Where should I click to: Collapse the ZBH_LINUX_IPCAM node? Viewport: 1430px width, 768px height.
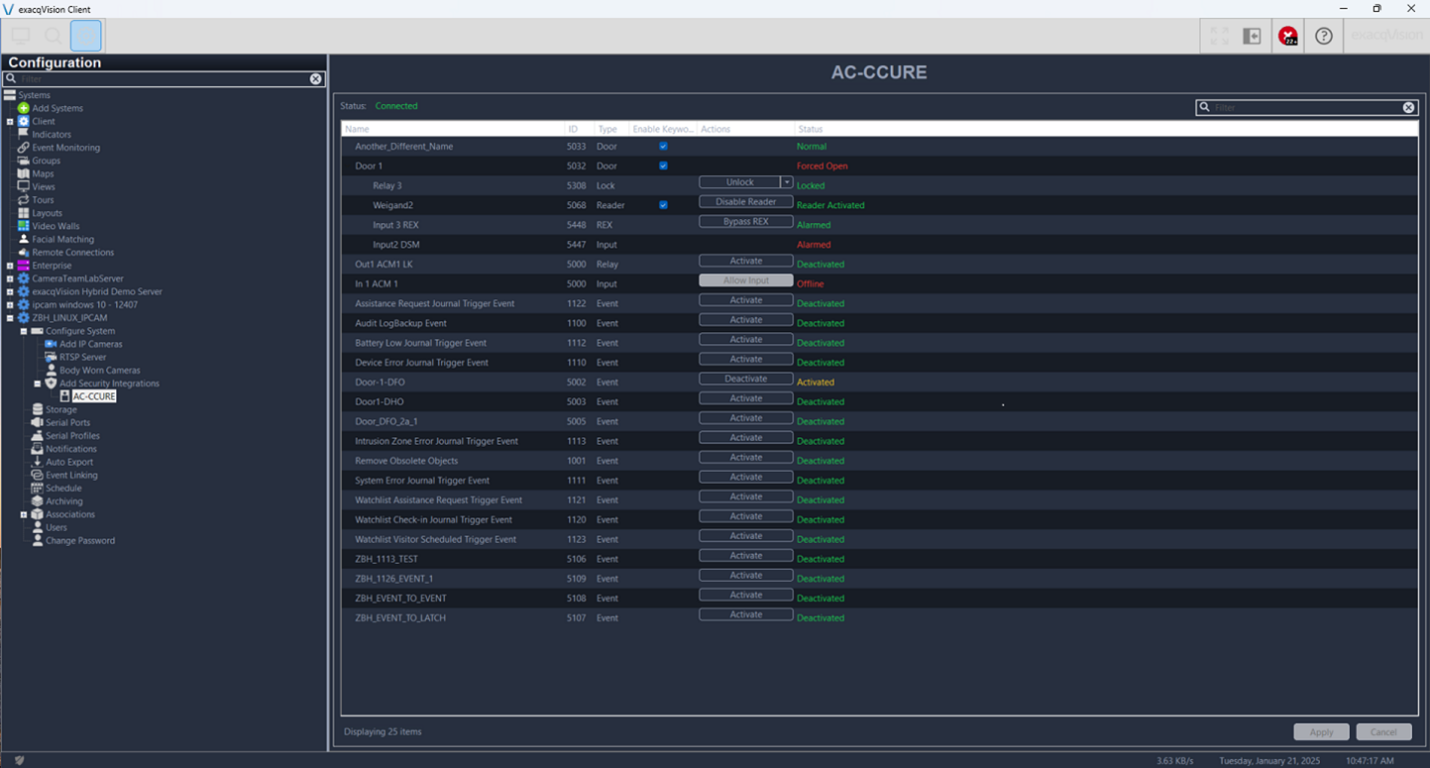pos(10,318)
